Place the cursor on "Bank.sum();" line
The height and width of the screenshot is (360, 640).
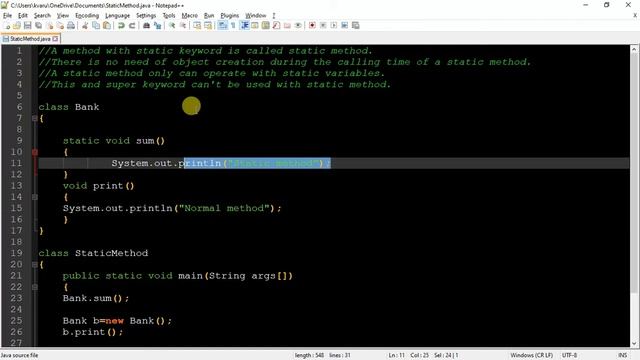coord(96,298)
